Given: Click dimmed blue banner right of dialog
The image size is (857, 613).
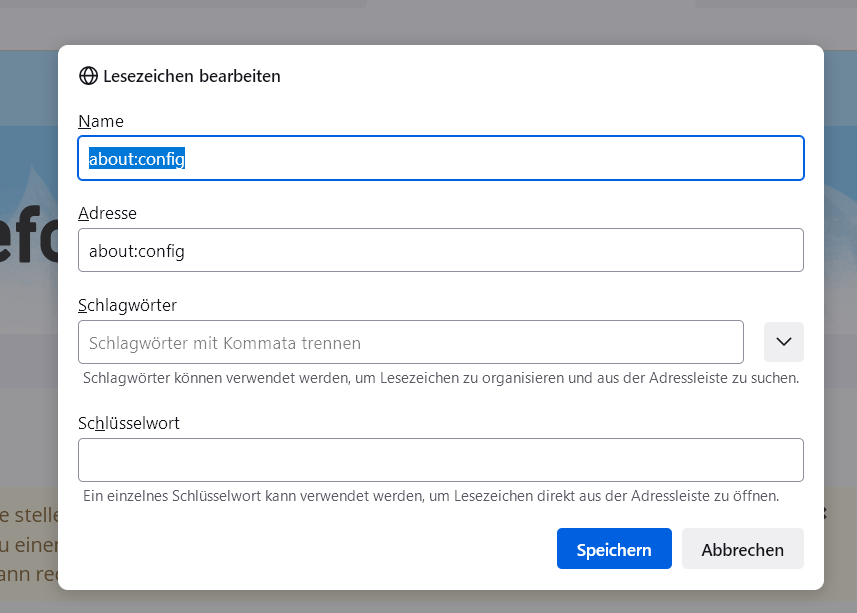Looking at the screenshot, I should point(840,200).
